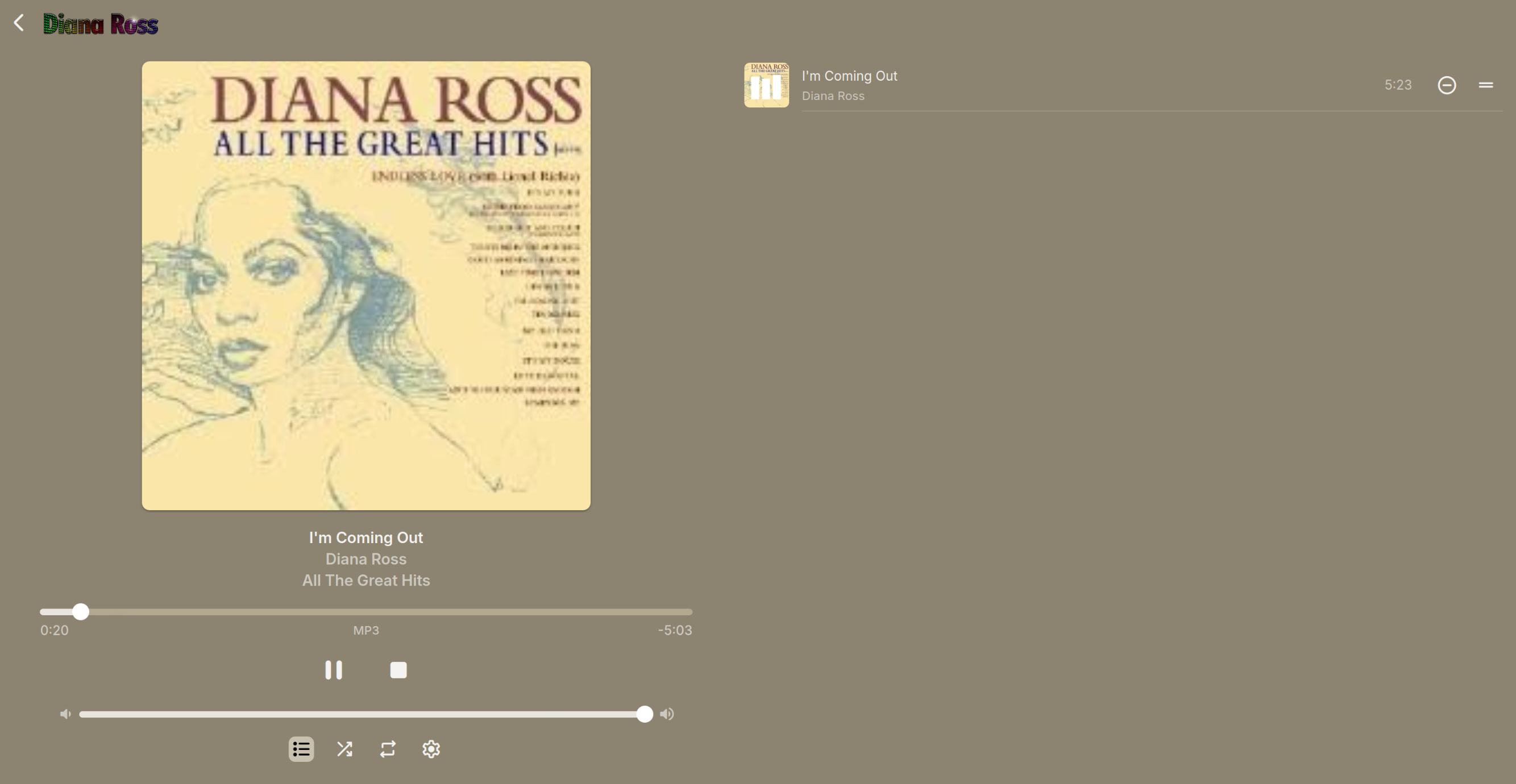
Task: Click the volume slider track
Action: [362, 714]
